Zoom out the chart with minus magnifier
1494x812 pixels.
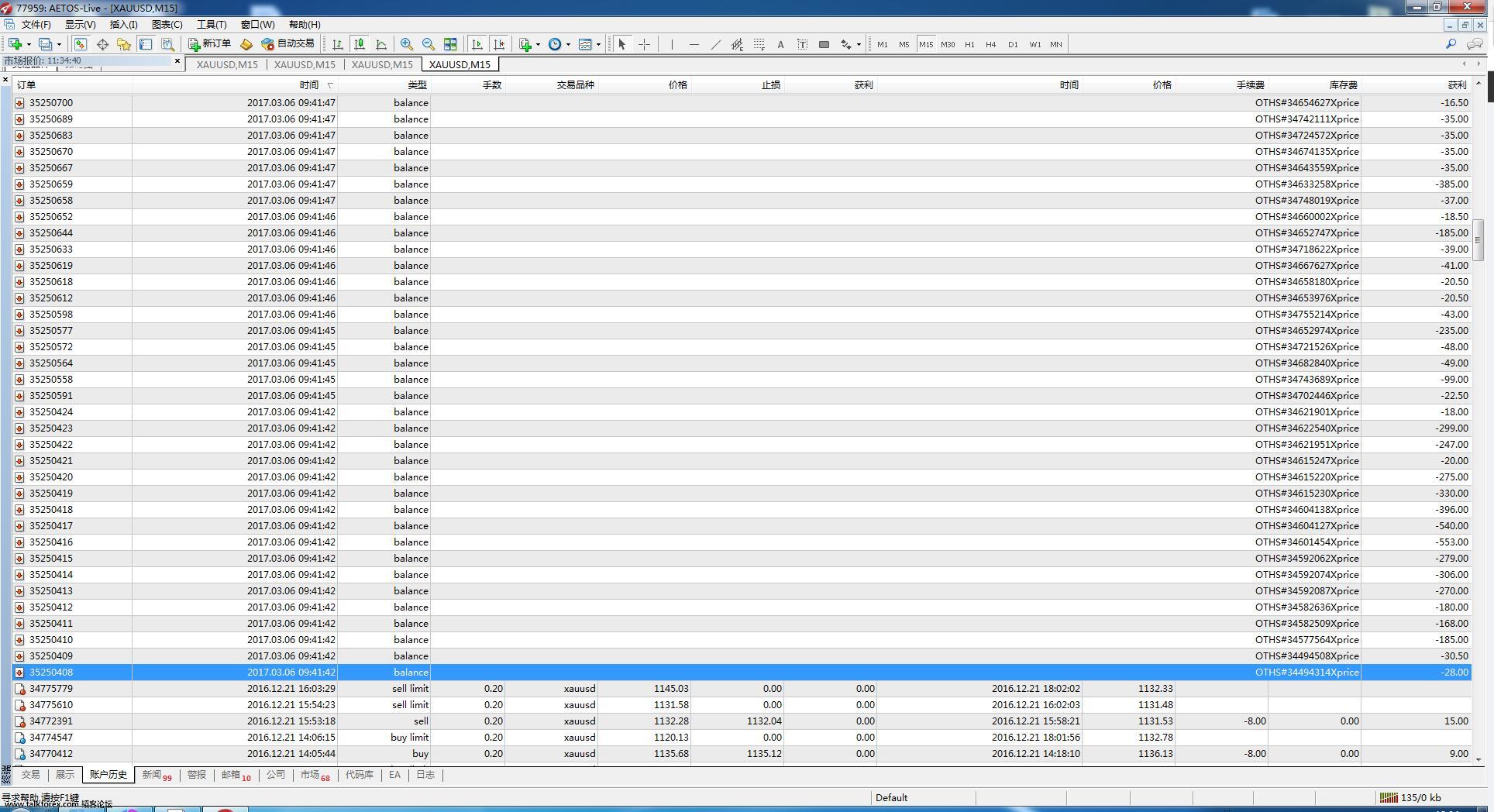[428, 44]
